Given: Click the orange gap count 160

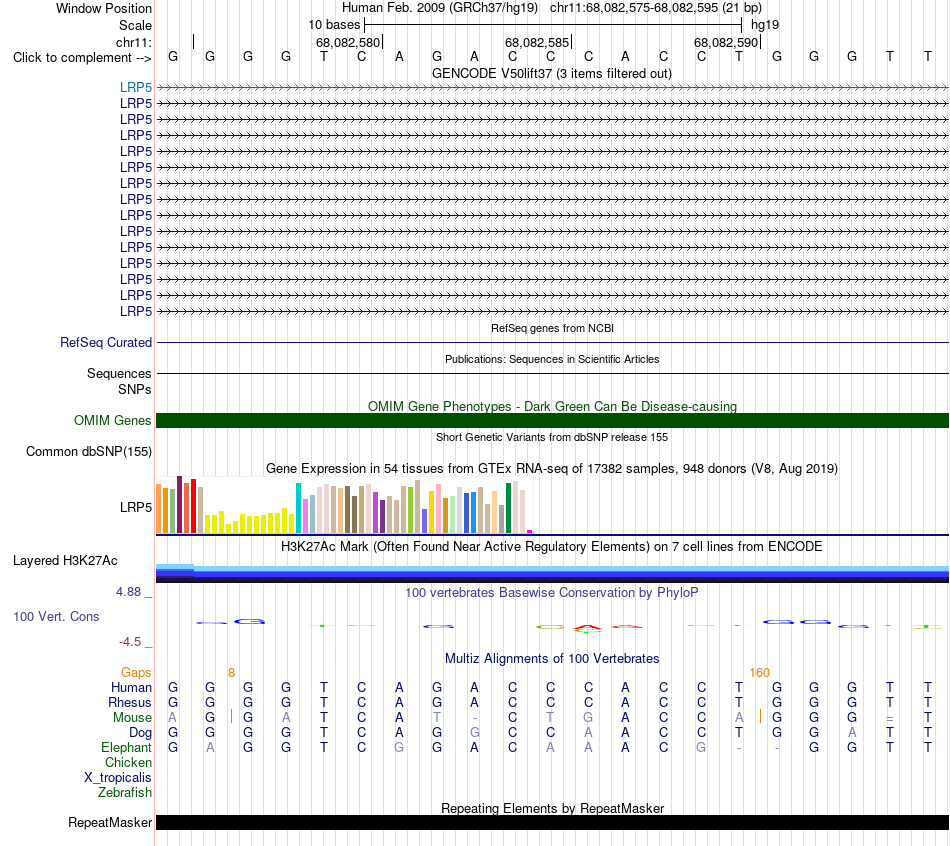Looking at the screenshot, I should click(759, 673).
